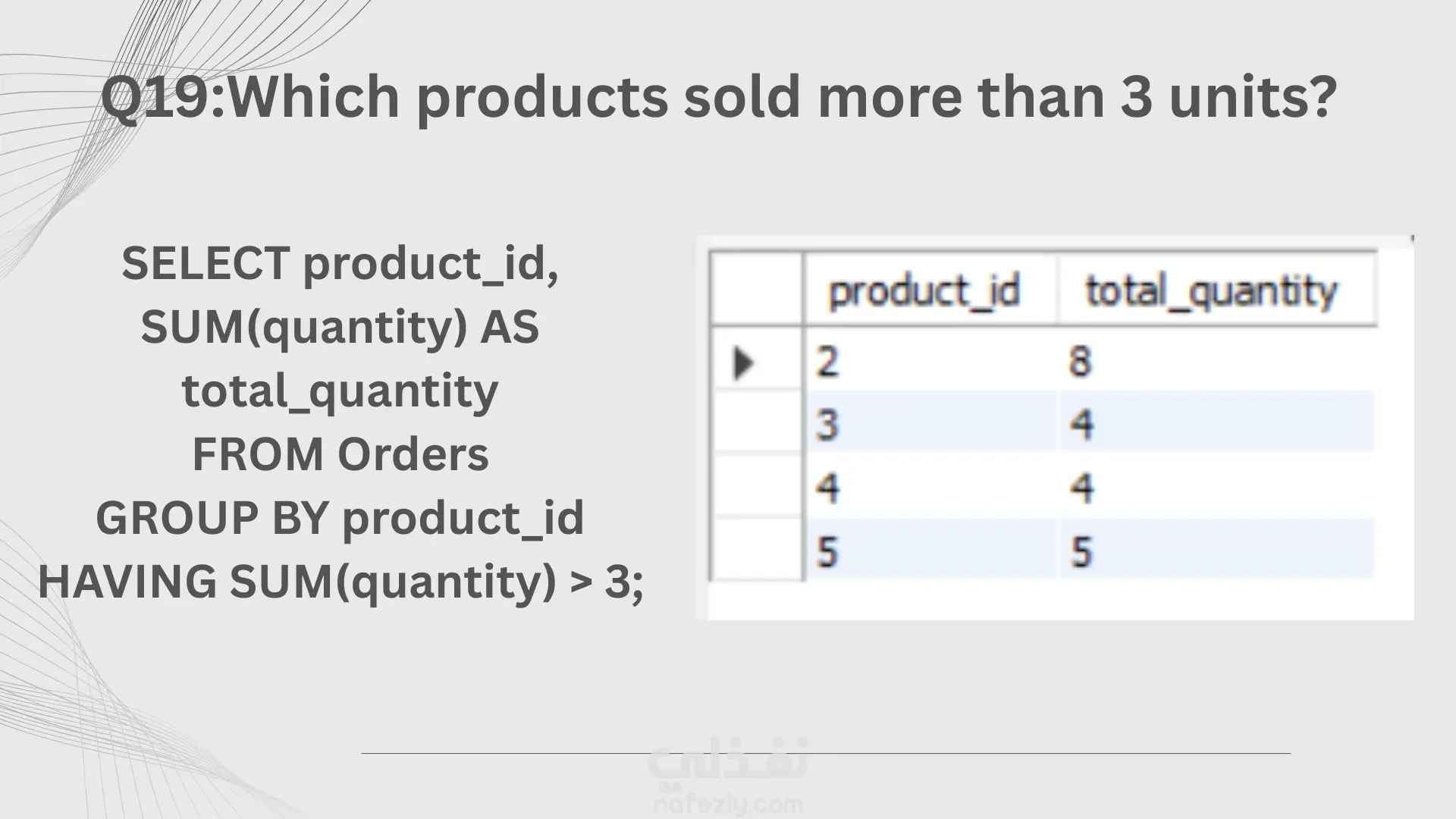Select row header of product 5 row
The image size is (1456, 819).
(x=756, y=551)
